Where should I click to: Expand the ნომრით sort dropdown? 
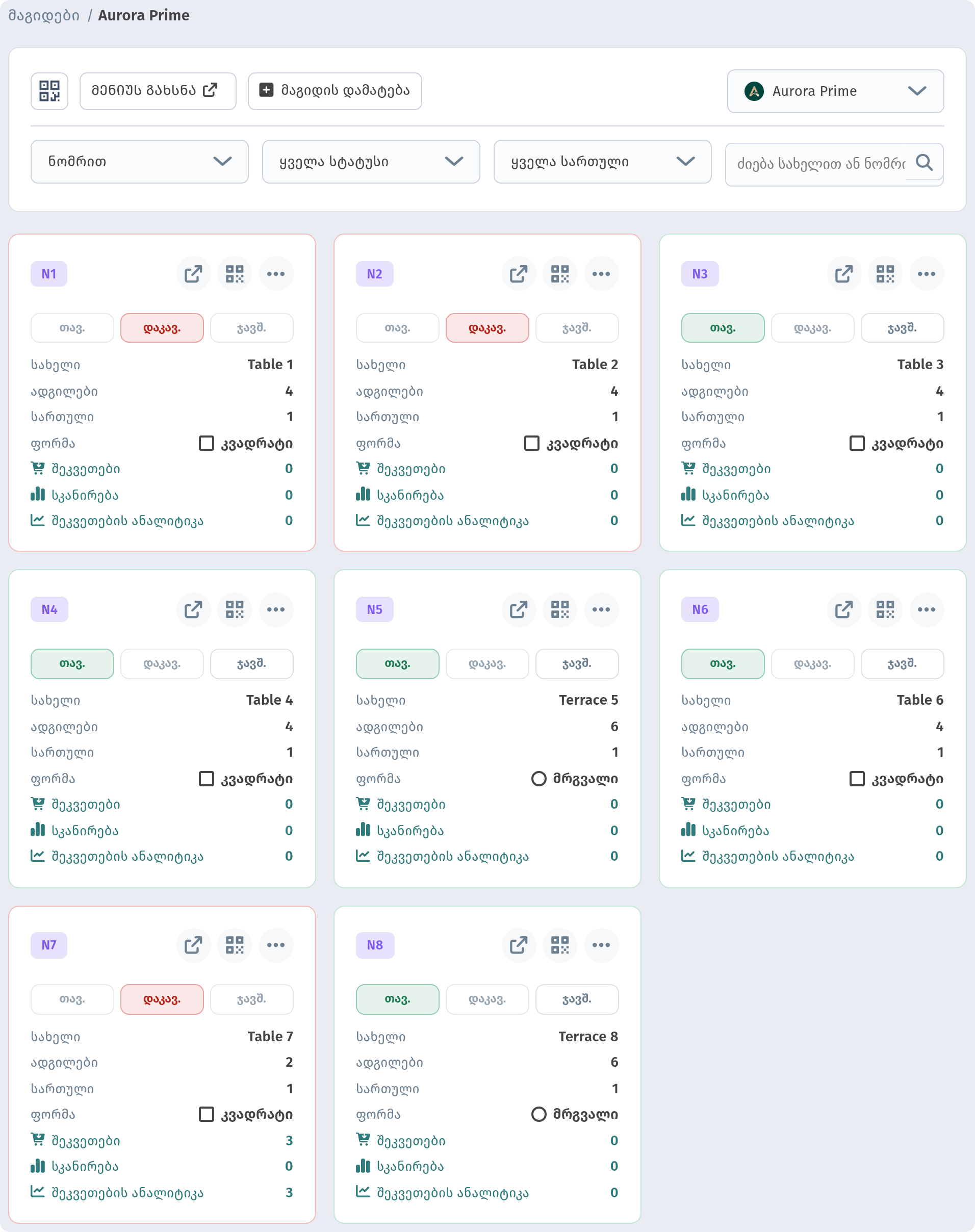pos(139,162)
